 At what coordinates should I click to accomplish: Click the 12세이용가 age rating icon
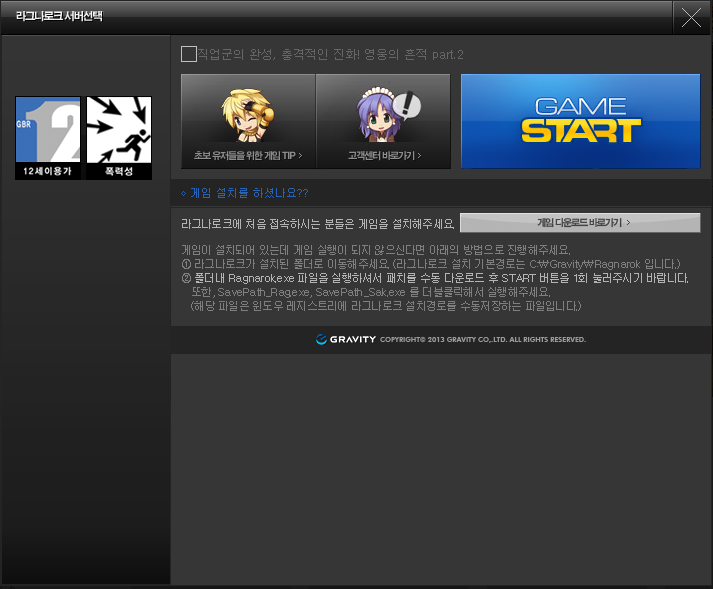(47, 137)
